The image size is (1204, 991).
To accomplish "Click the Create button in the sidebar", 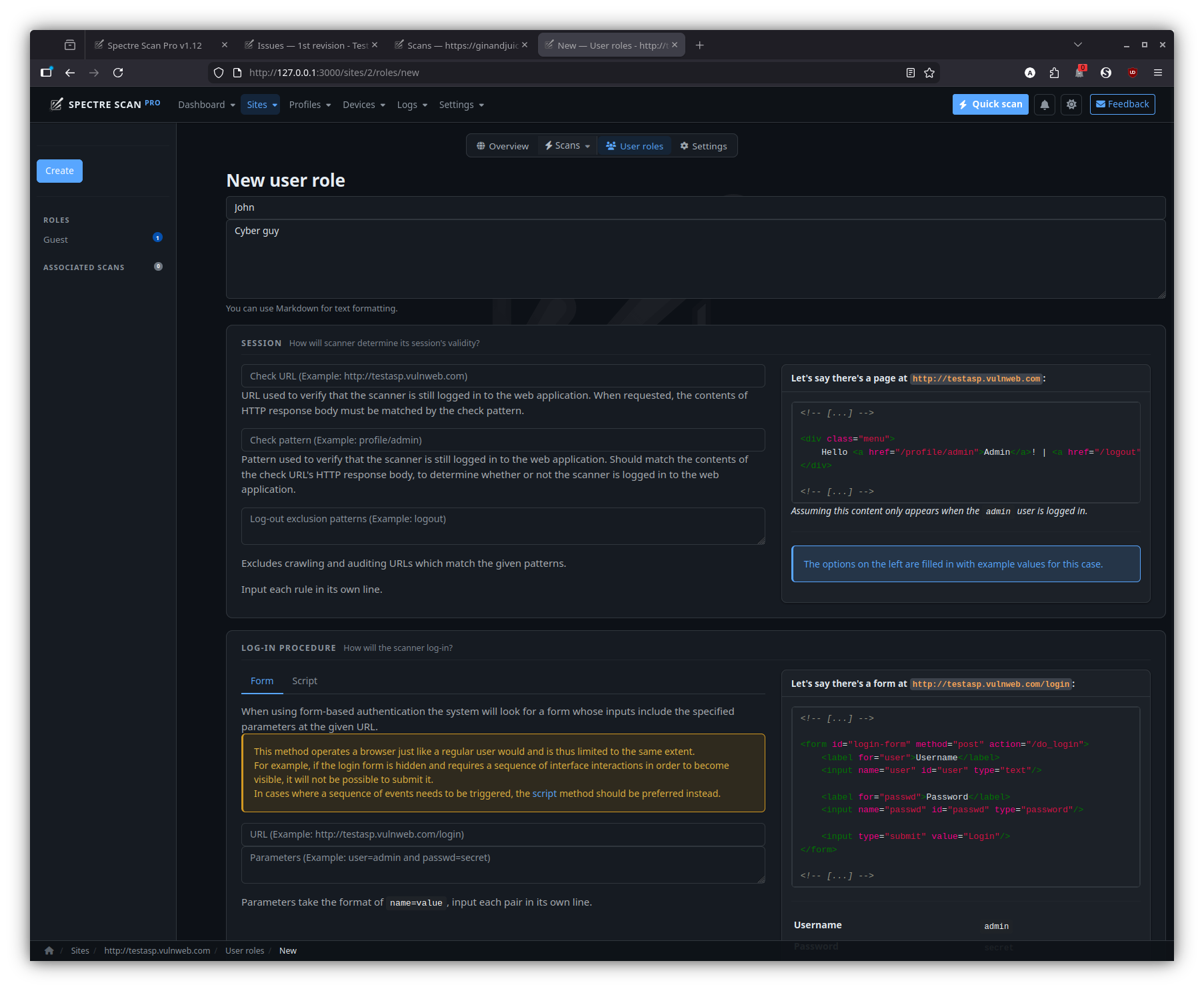I will [x=59, y=171].
